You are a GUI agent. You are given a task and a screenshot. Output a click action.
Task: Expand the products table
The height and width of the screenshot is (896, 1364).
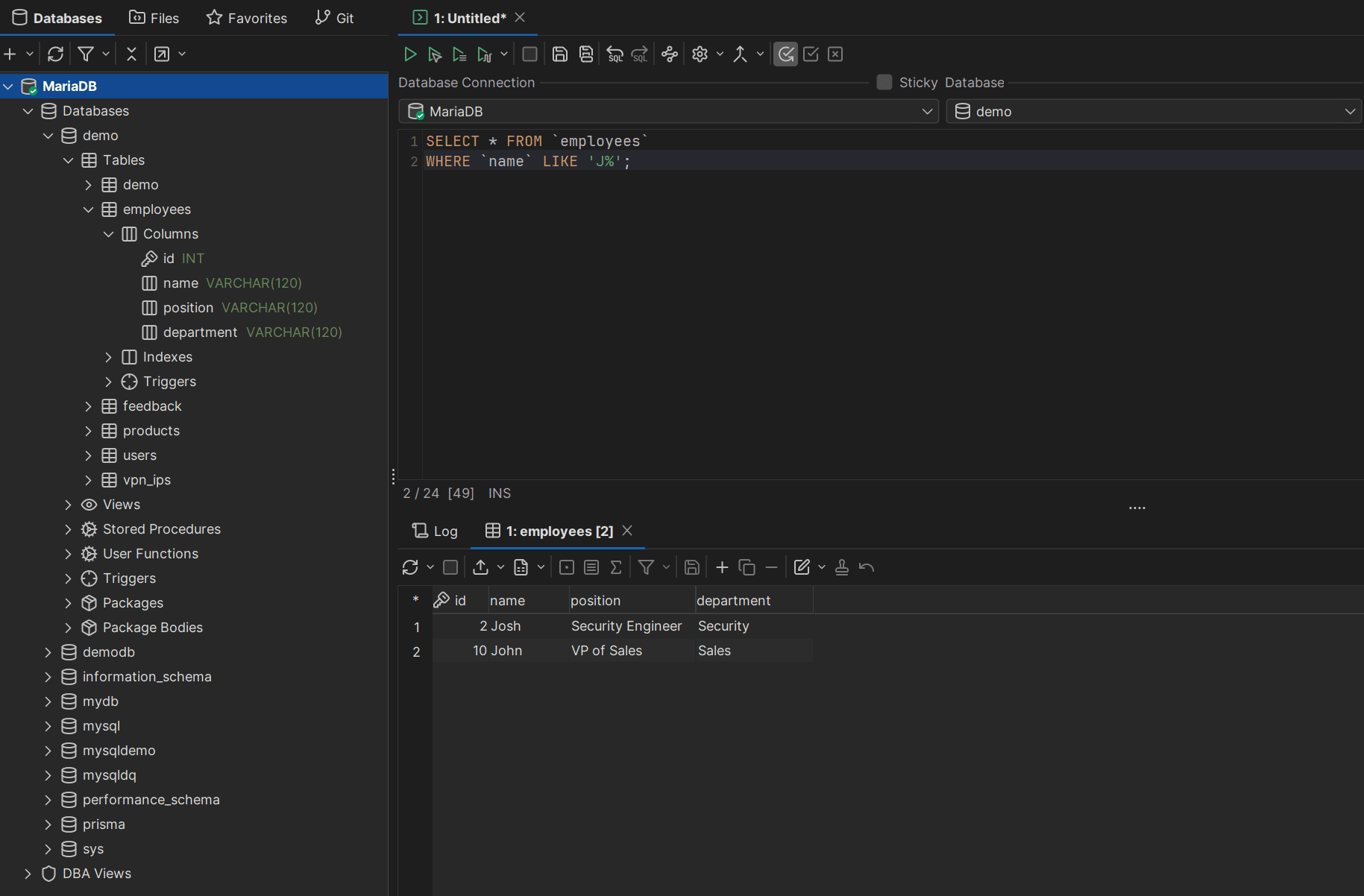coord(89,431)
